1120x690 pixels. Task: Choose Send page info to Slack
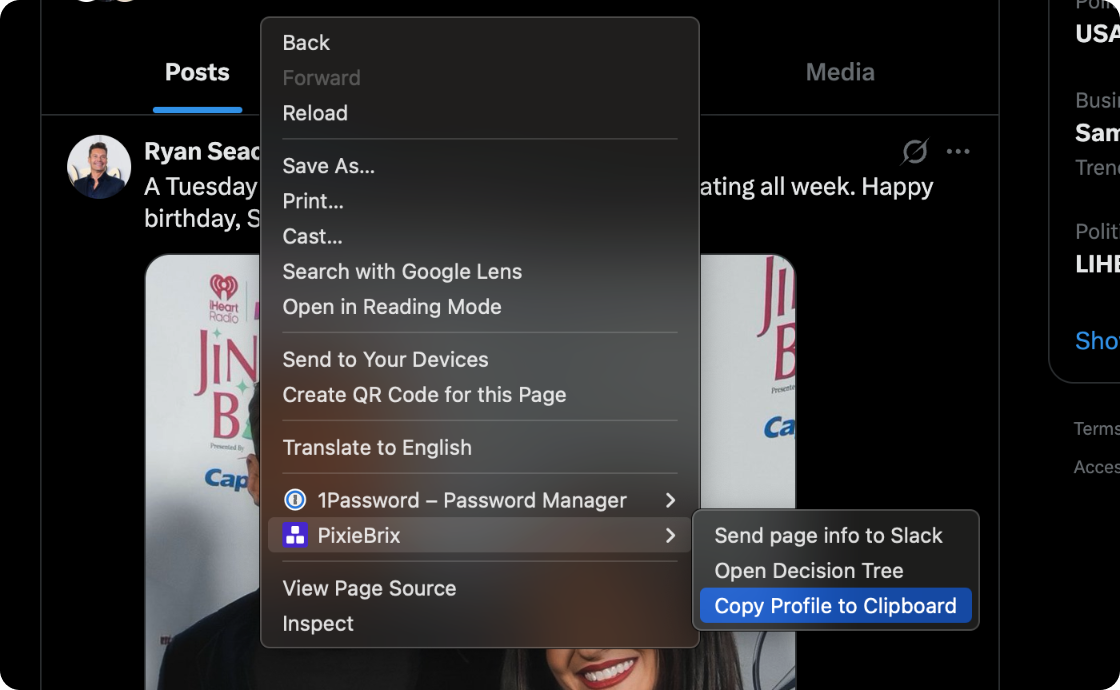pos(828,536)
